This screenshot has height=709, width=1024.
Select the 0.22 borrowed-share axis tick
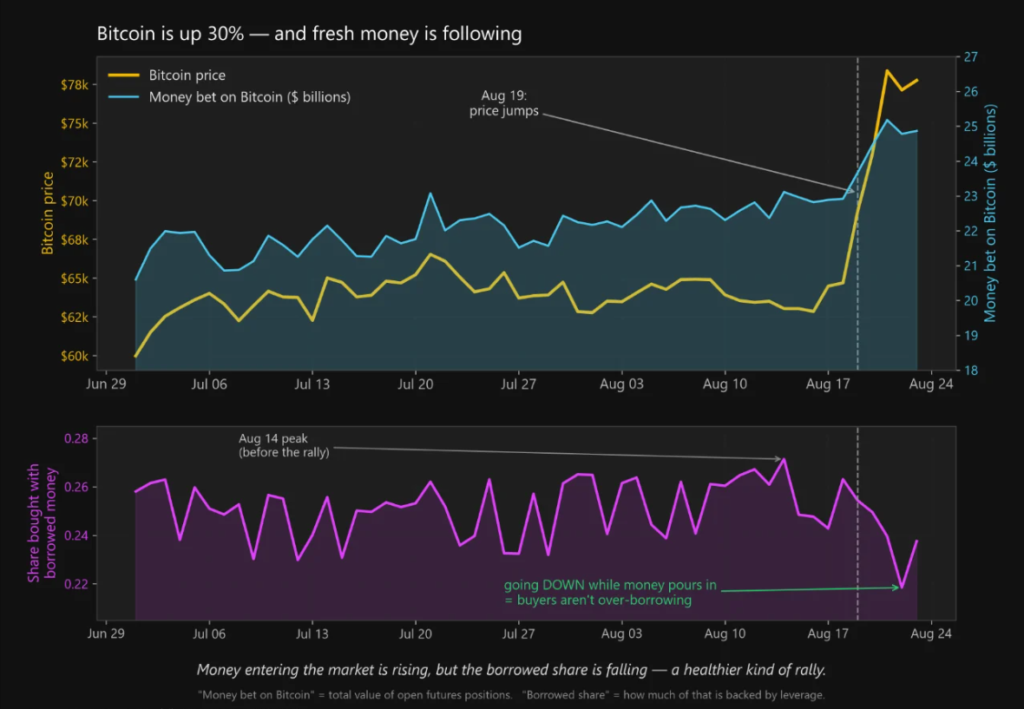76,584
